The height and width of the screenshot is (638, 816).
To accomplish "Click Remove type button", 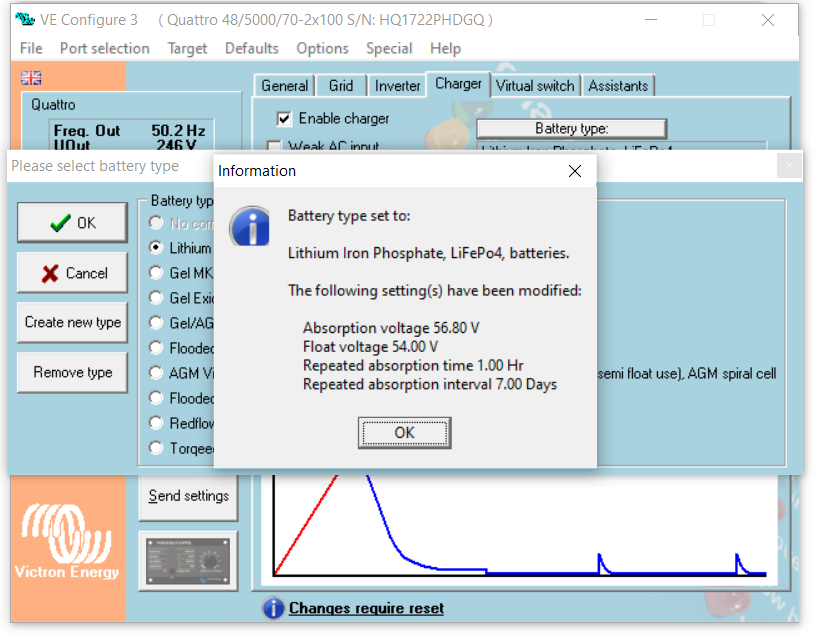I will coord(72,373).
